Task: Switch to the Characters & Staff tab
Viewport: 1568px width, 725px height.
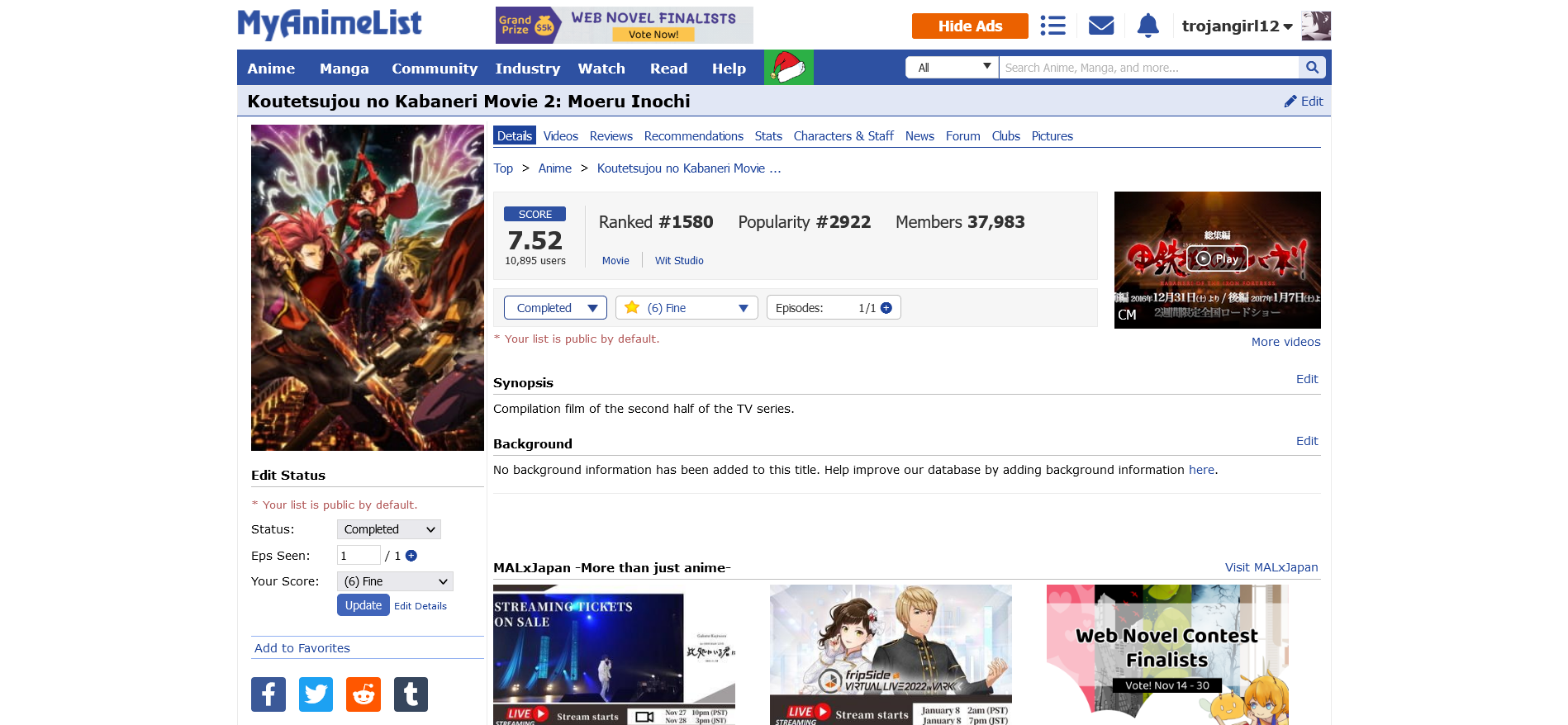Action: tap(843, 136)
